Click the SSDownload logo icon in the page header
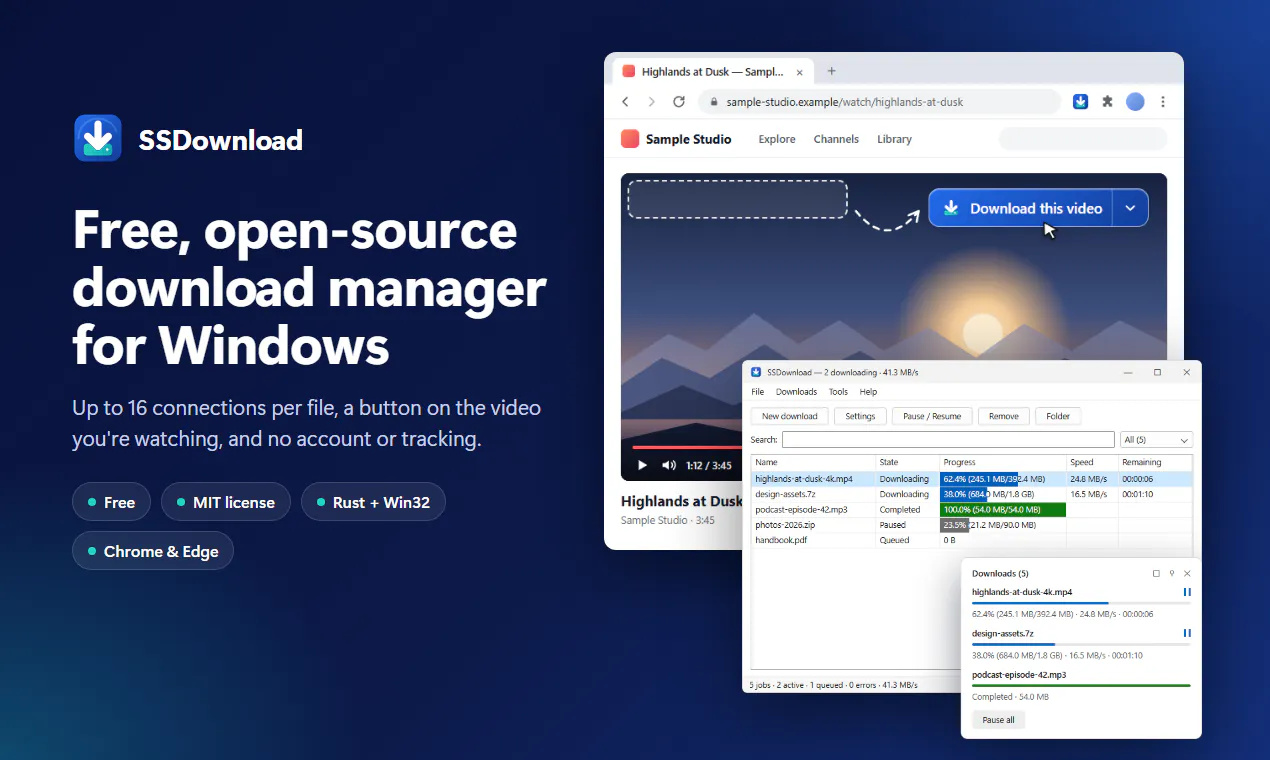 [98, 138]
